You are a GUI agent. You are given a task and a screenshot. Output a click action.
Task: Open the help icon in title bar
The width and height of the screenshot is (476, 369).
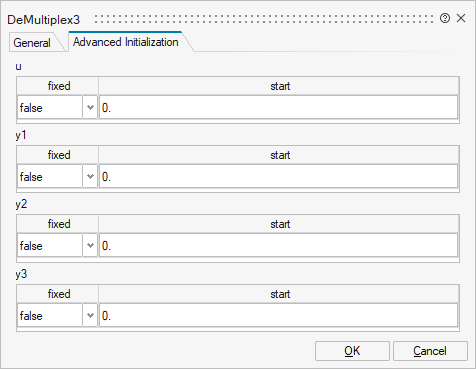tap(445, 18)
